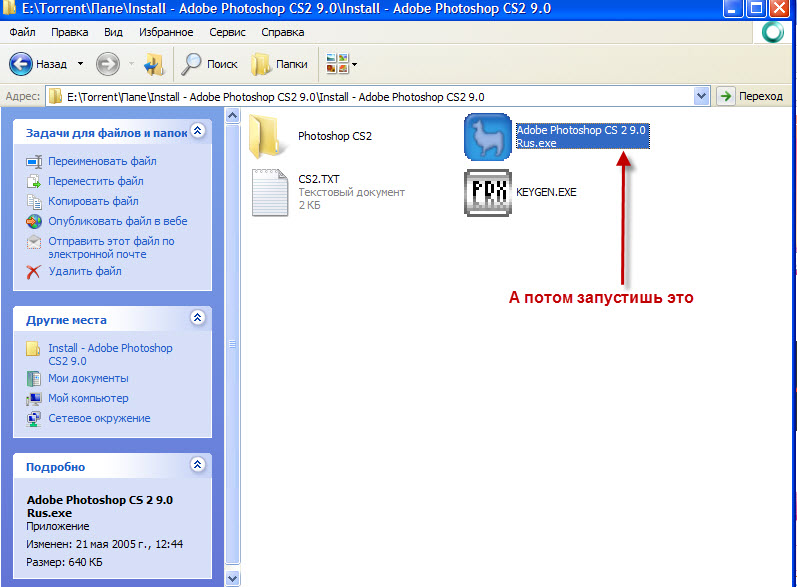Click the CS2.TXT file name
797x587 pixels.
click(x=319, y=179)
